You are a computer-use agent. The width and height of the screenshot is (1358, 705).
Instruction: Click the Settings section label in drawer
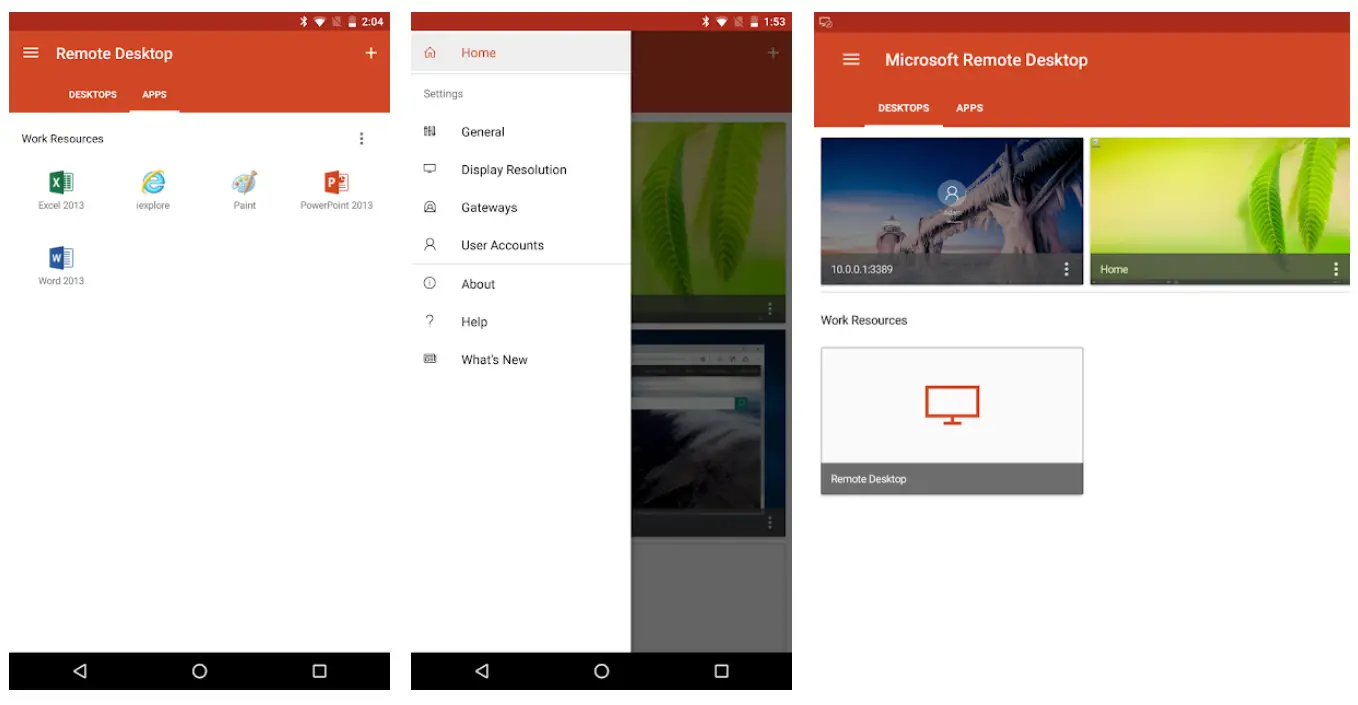[443, 94]
